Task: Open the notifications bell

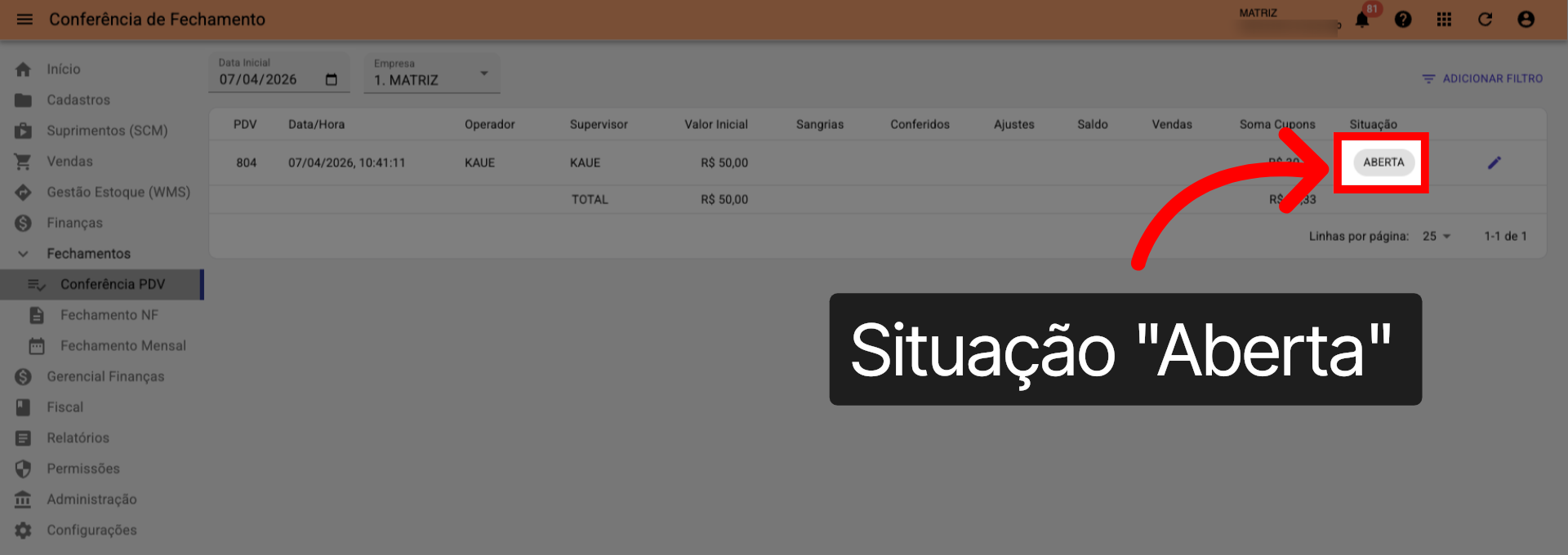Action: pyautogui.click(x=1362, y=20)
